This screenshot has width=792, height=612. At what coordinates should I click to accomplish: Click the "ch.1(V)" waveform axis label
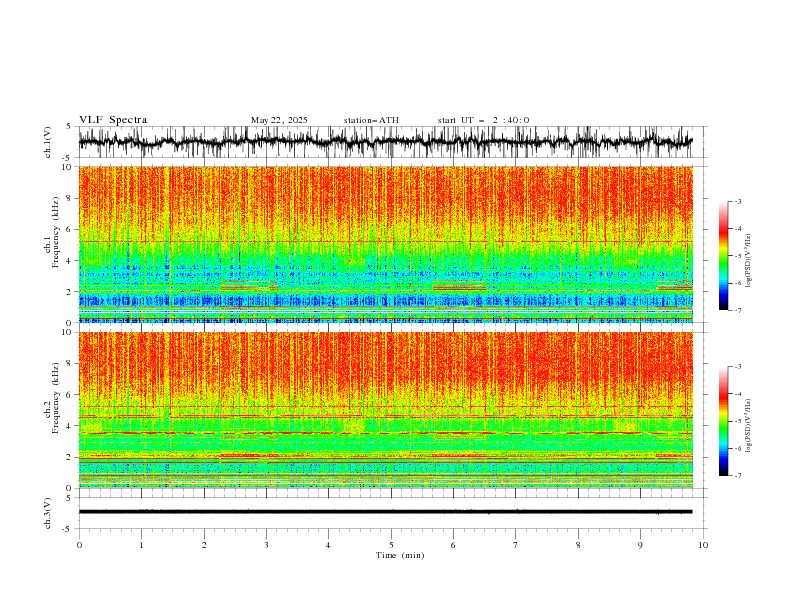tap(48, 142)
